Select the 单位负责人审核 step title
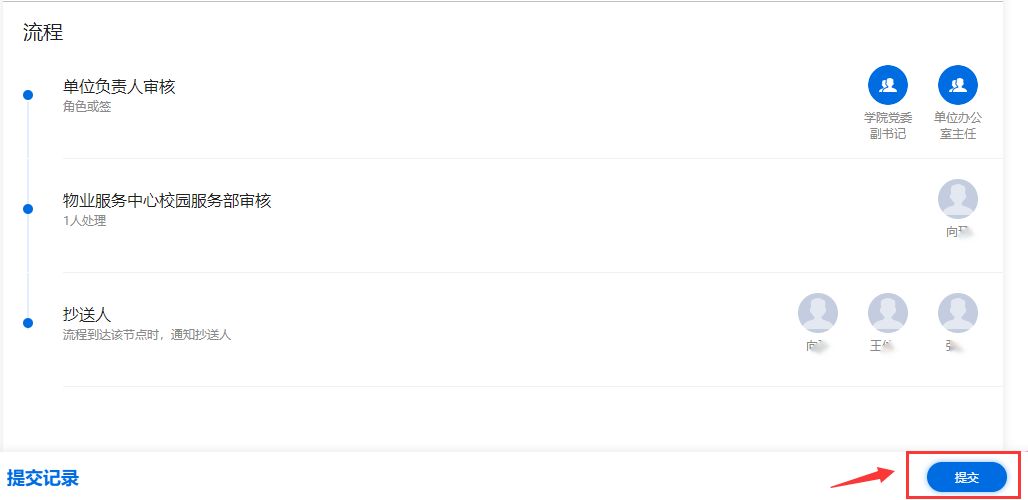Image resolution: width=1028 pixels, height=500 pixels. coord(119,87)
